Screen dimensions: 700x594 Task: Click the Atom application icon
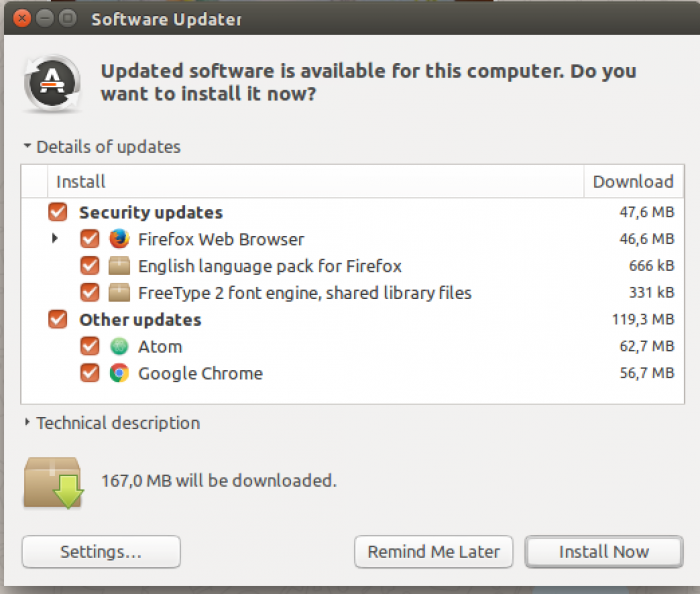point(119,346)
